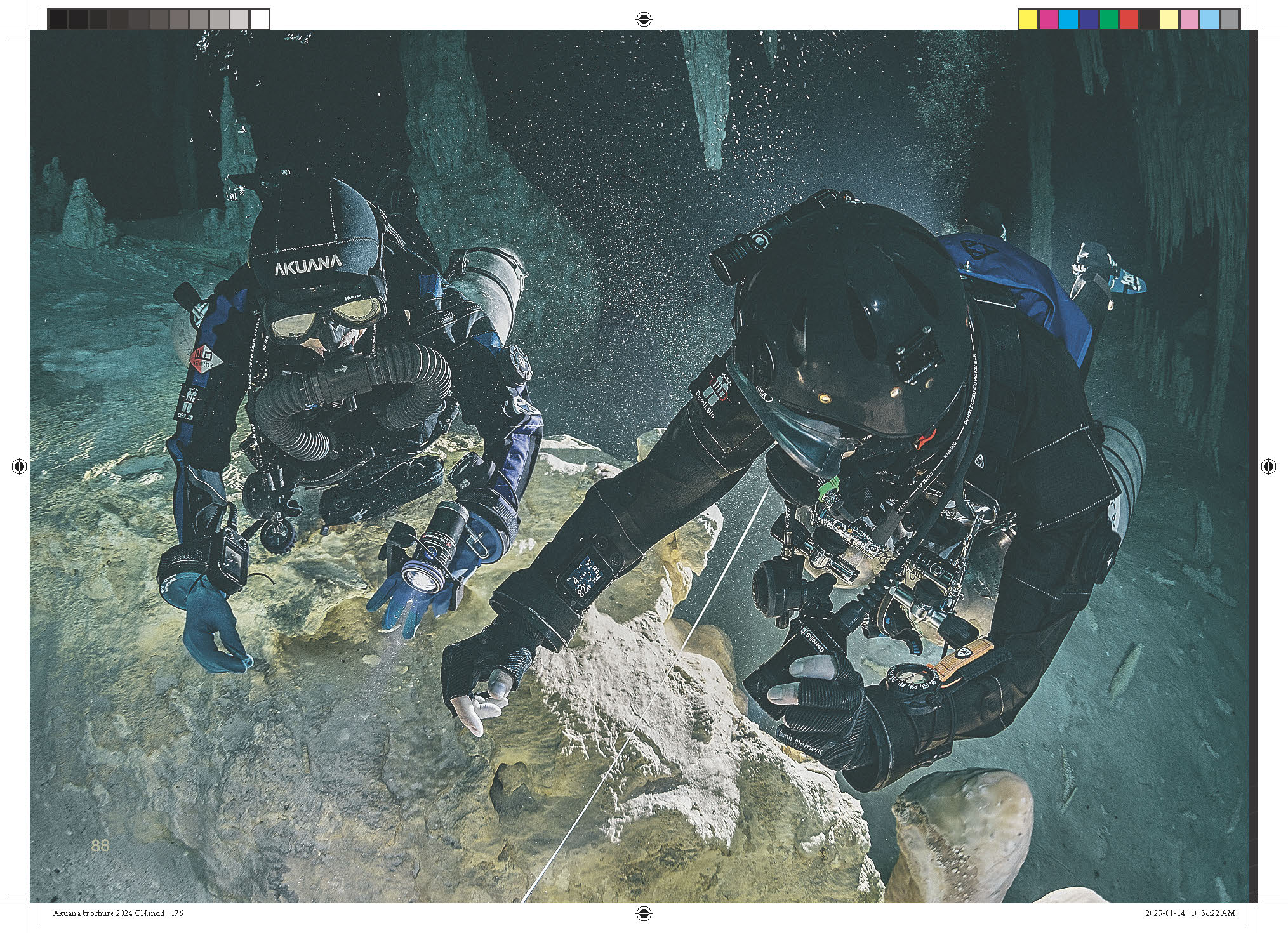Click the green swatch in the color bar
Screen dimensions: 1288x933
[1108, 20]
